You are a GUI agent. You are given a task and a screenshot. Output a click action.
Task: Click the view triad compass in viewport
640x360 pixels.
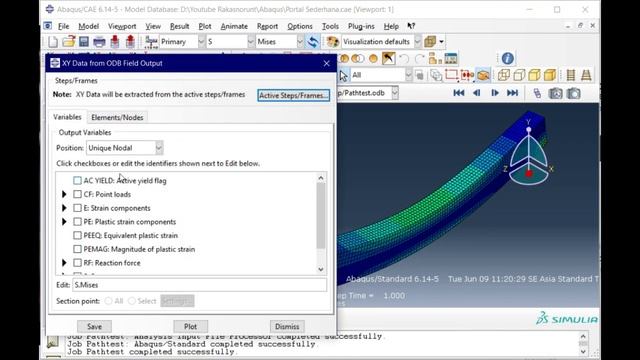529,152
